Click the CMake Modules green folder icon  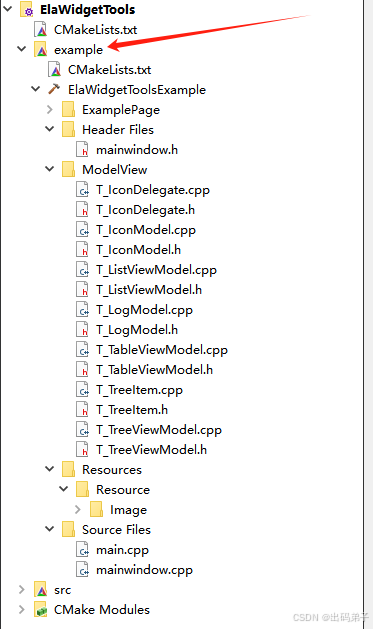[x=41, y=610]
